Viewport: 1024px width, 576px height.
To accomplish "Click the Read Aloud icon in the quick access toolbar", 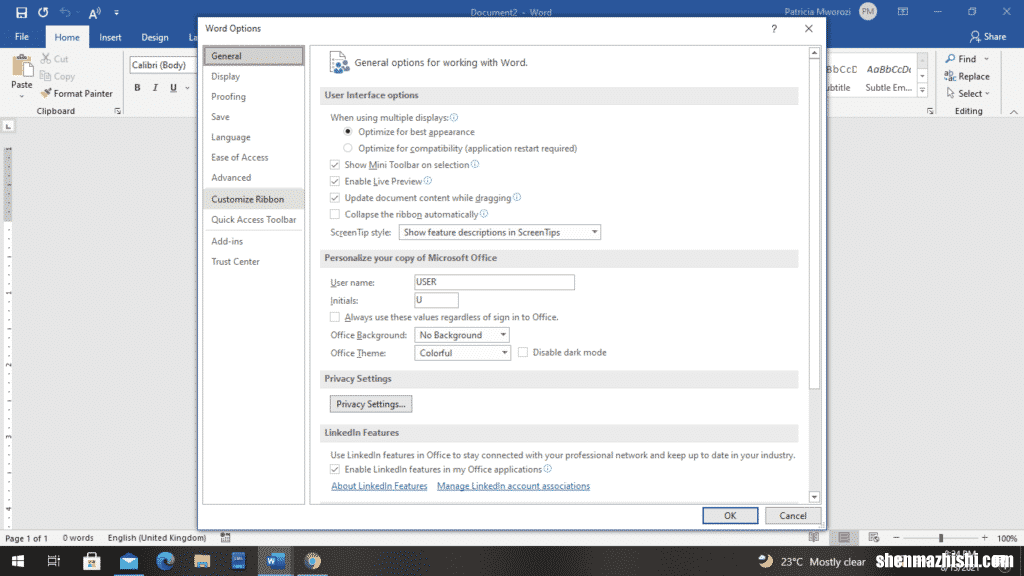I will pyautogui.click(x=95, y=12).
